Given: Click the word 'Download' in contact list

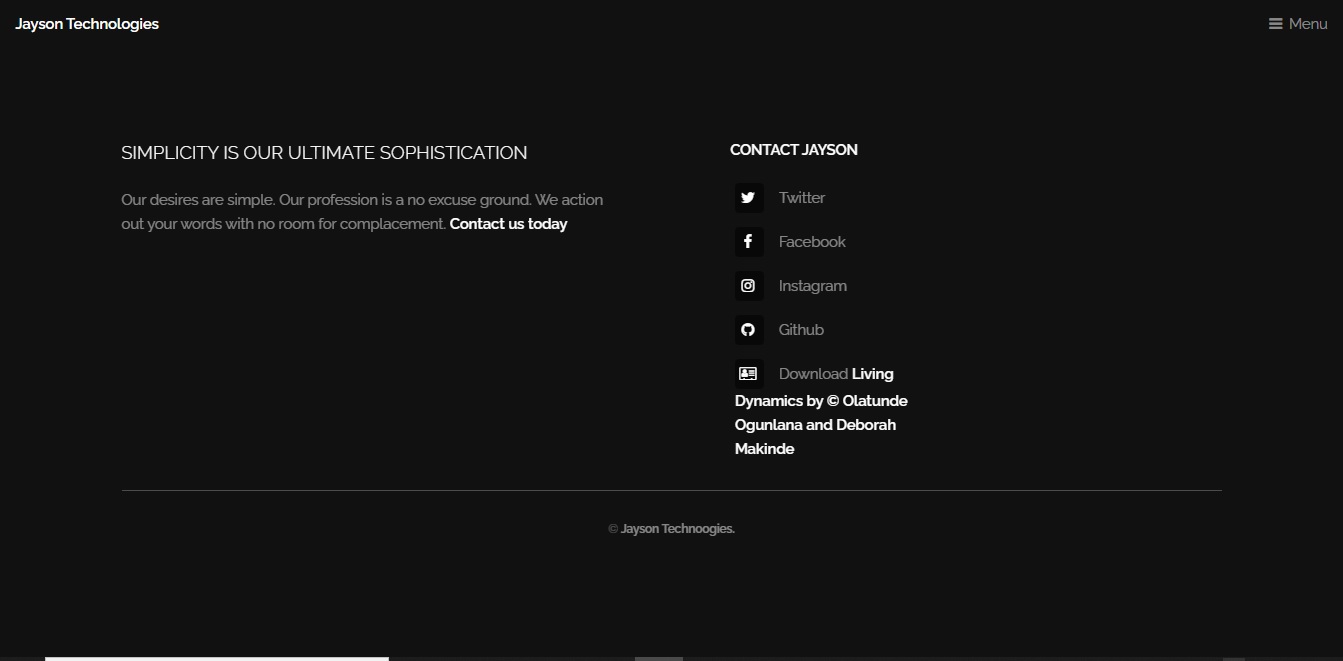Looking at the screenshot, I should 813,374.
